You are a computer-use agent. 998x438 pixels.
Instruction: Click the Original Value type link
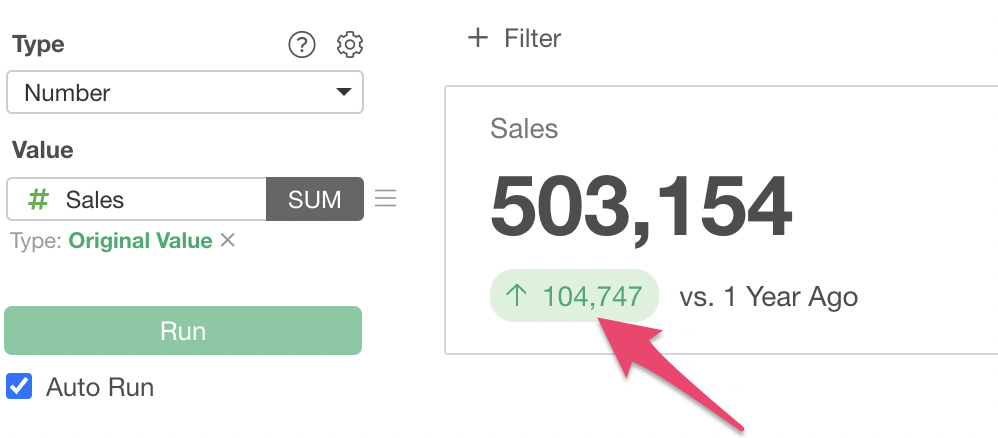pyautogui.click(x=140, y=241)
